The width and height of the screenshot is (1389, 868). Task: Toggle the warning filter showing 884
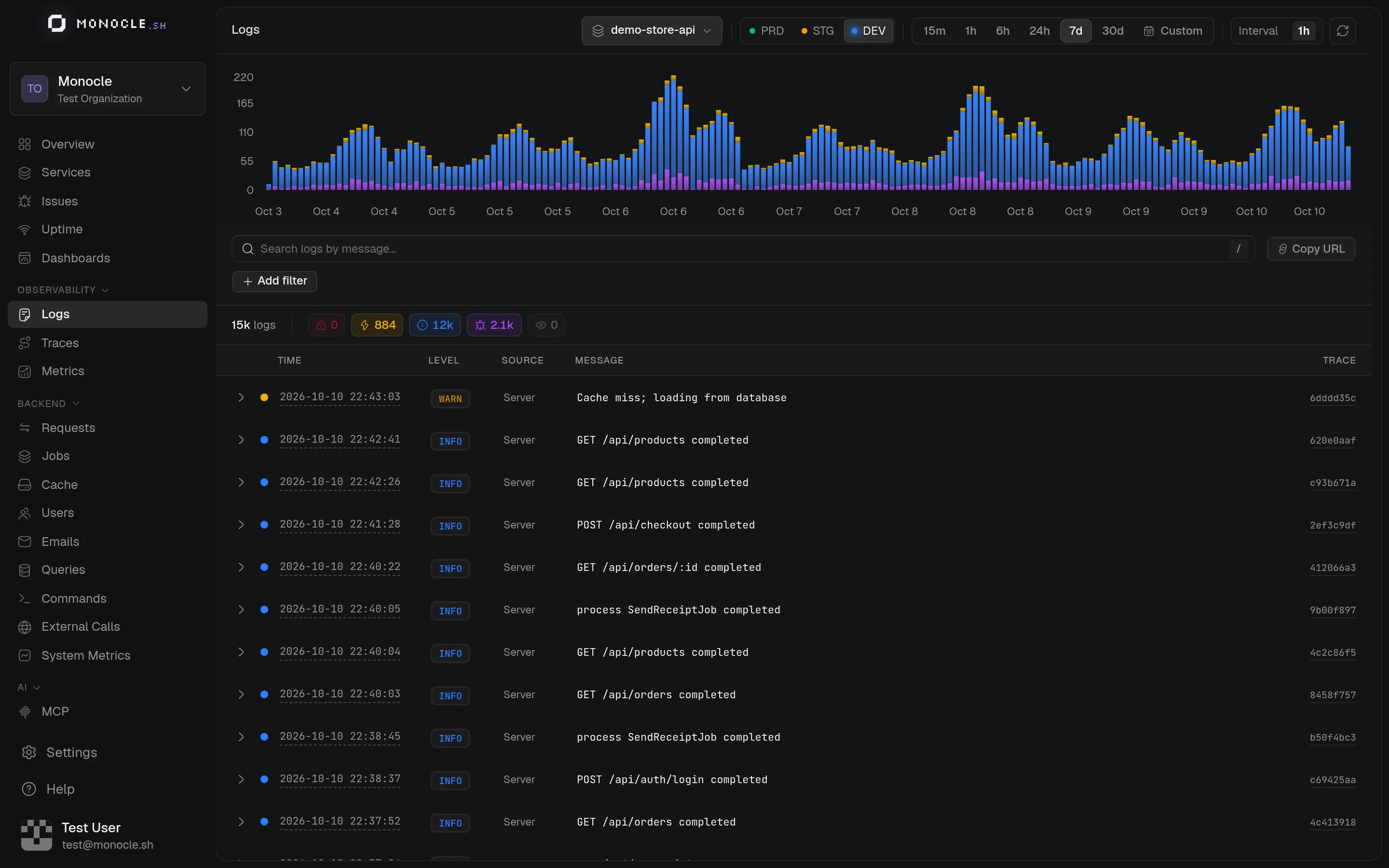click(x=377, y=325)
